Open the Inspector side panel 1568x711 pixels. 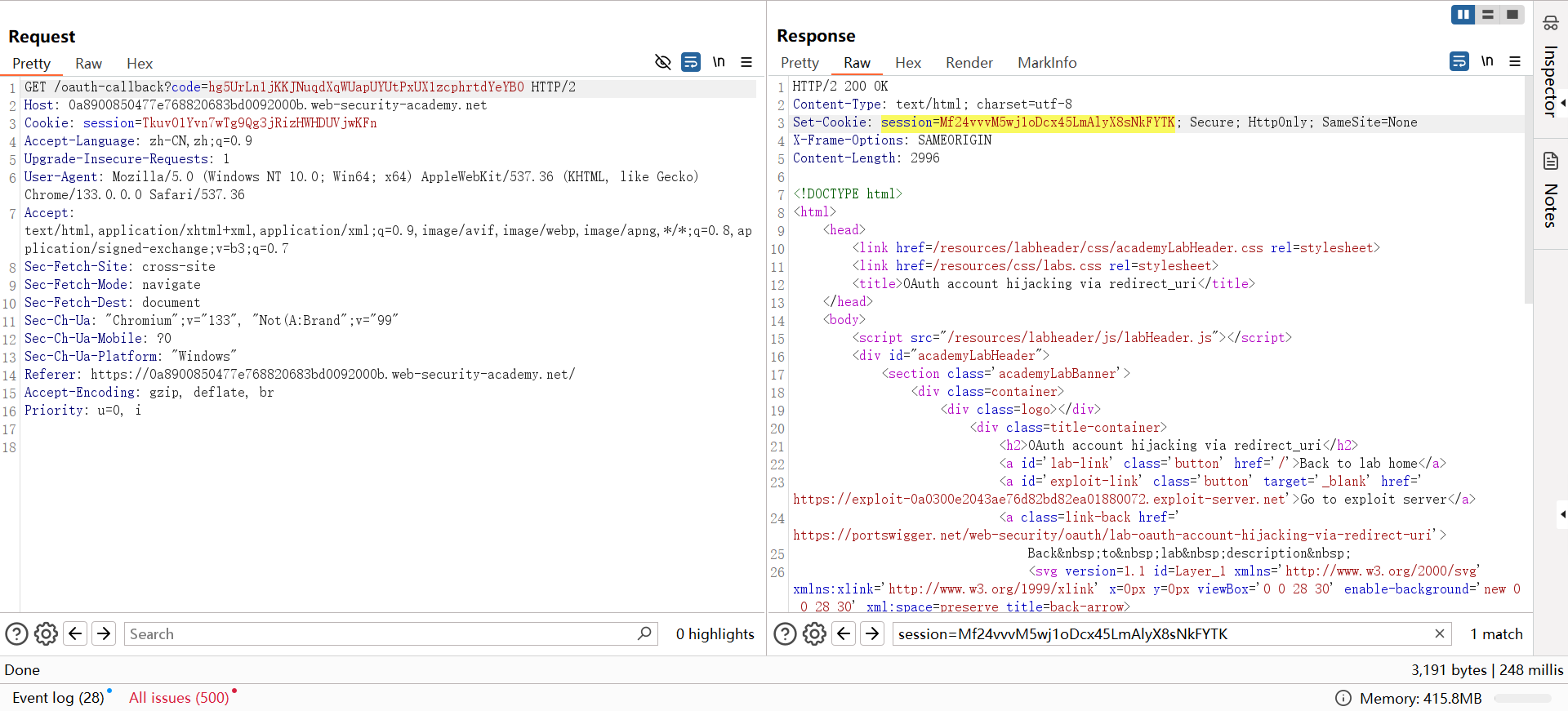pyautogui.click(x=1550, y=73)
